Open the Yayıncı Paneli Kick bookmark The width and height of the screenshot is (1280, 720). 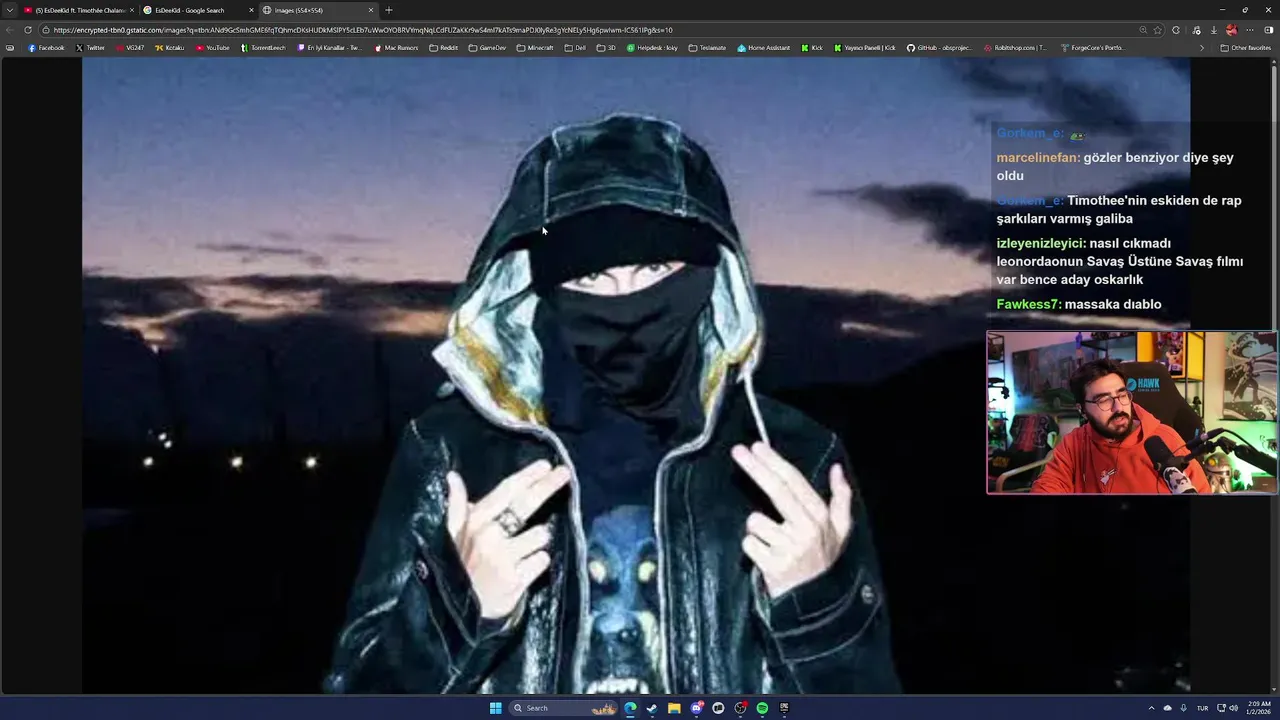point(865,48)
